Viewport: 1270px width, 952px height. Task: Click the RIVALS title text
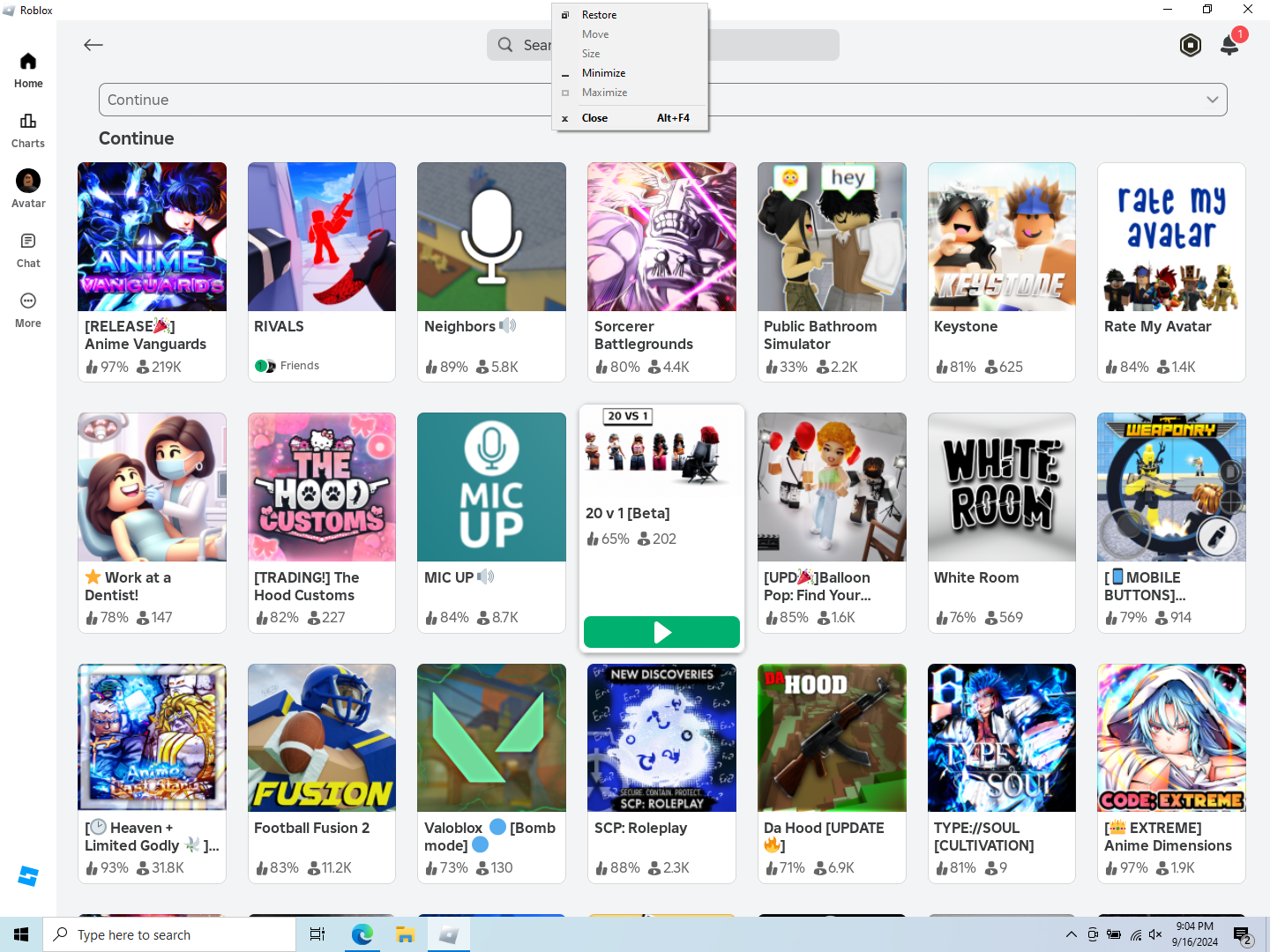pos(279,326)
